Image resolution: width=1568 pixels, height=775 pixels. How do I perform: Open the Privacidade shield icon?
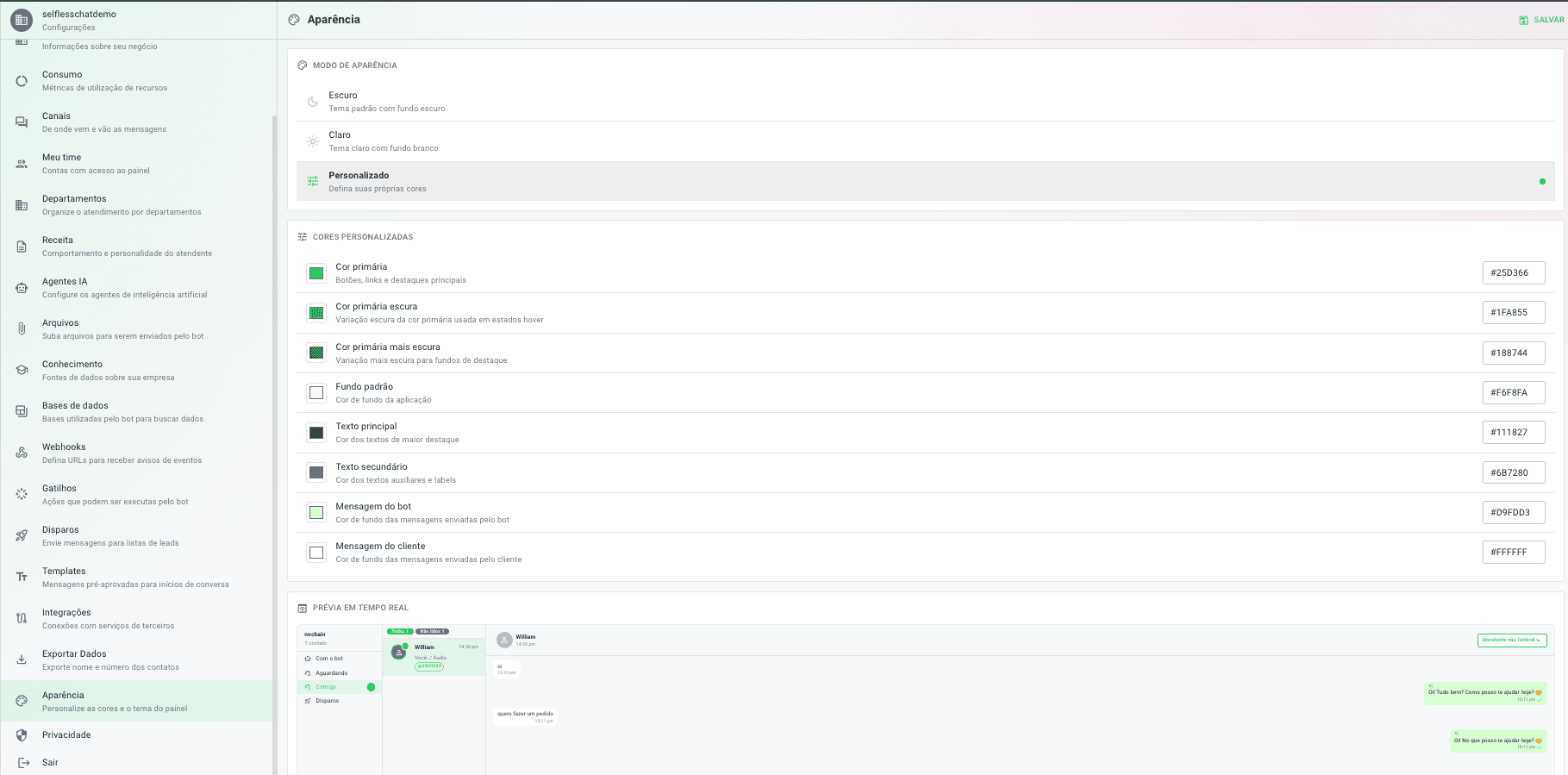pos(22,735)
